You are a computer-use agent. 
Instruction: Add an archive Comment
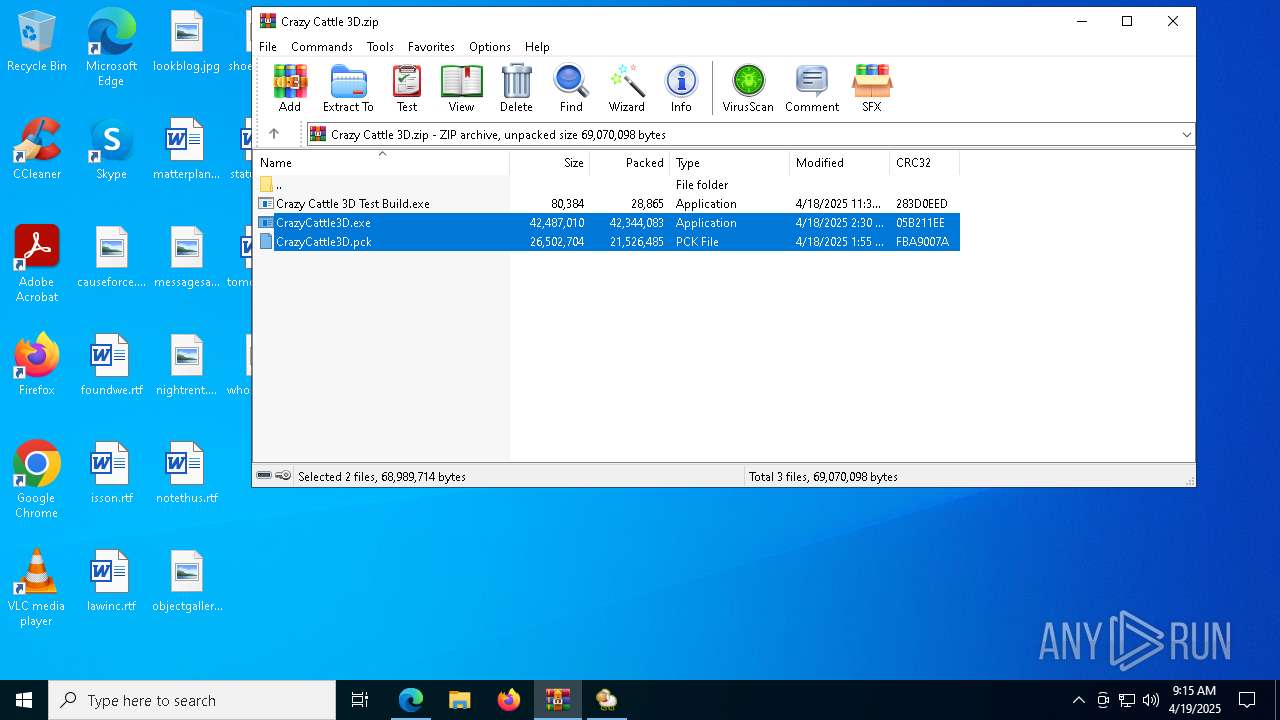tap(812, 88)
